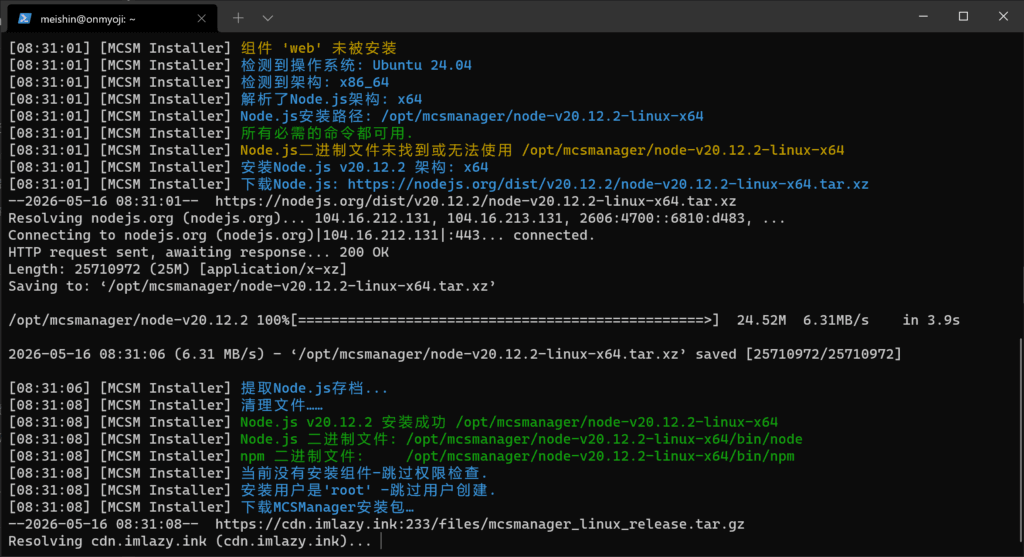
Task: Close the meishin@onmyoji tab
Action: [201, 18]
